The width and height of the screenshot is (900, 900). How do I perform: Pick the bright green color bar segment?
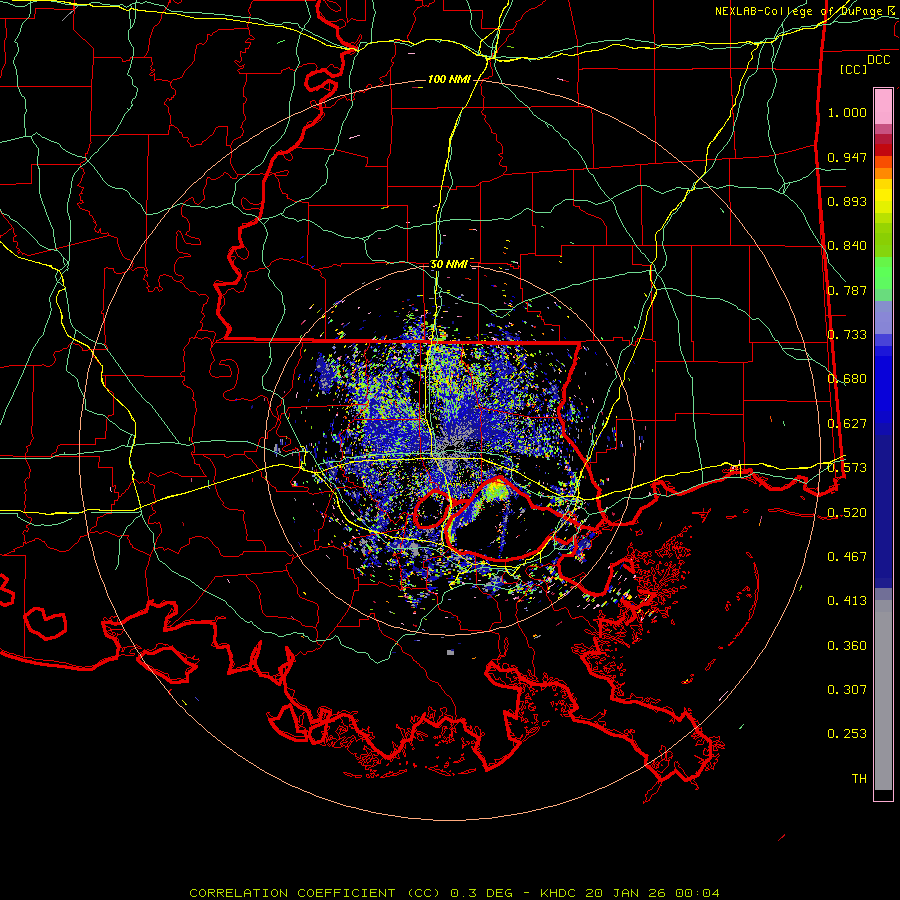(883, 273)
